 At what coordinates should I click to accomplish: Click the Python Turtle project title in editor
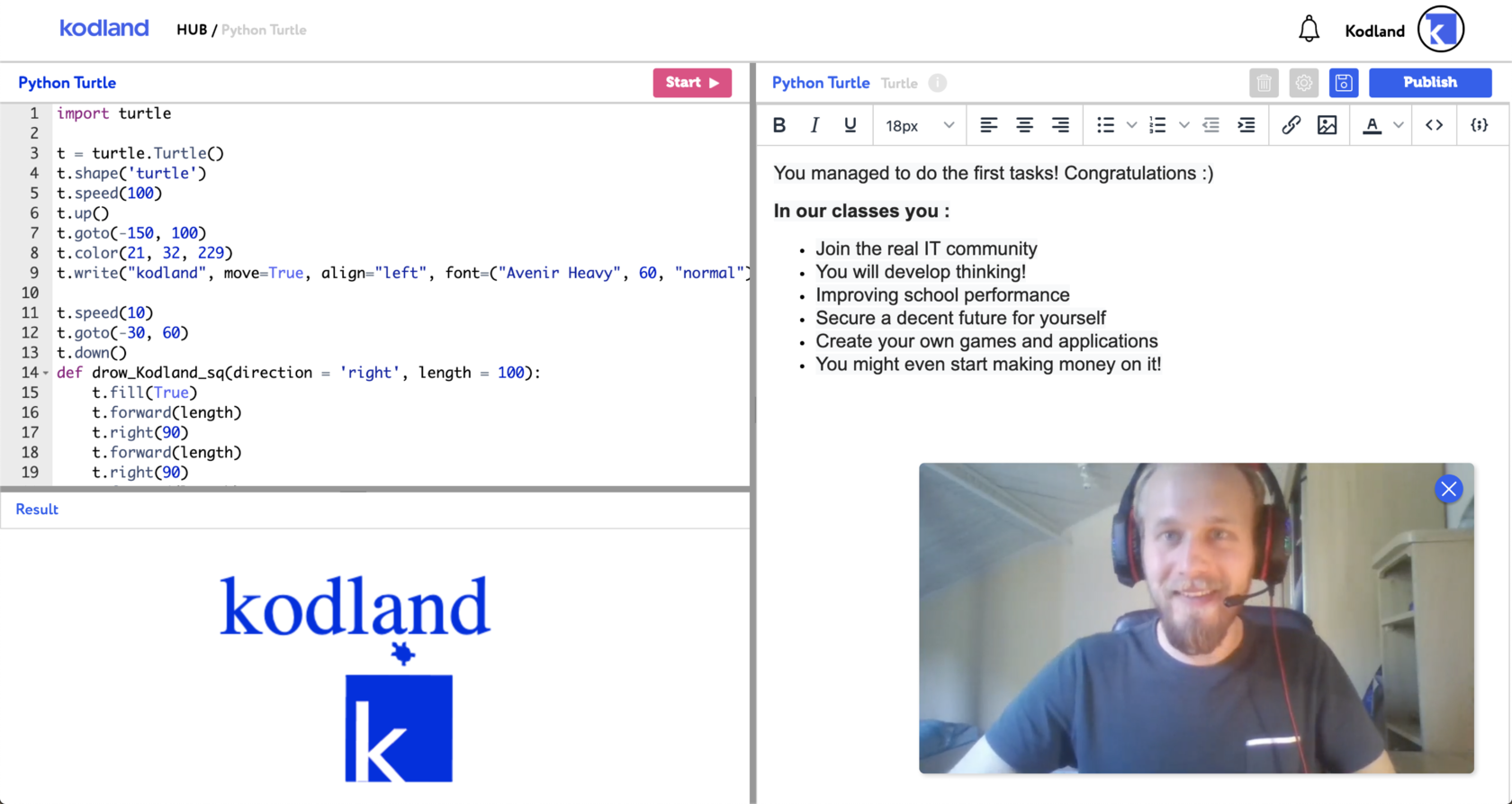coord(821,83)
